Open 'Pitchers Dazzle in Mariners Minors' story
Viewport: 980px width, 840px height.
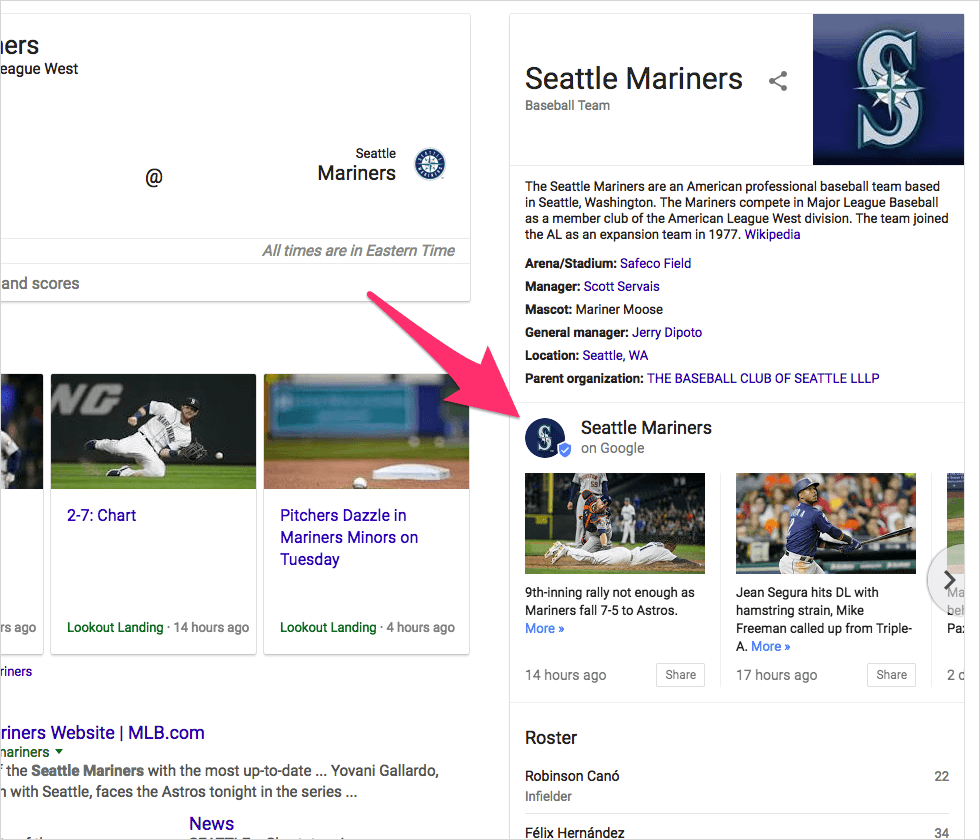click(349, 537)
